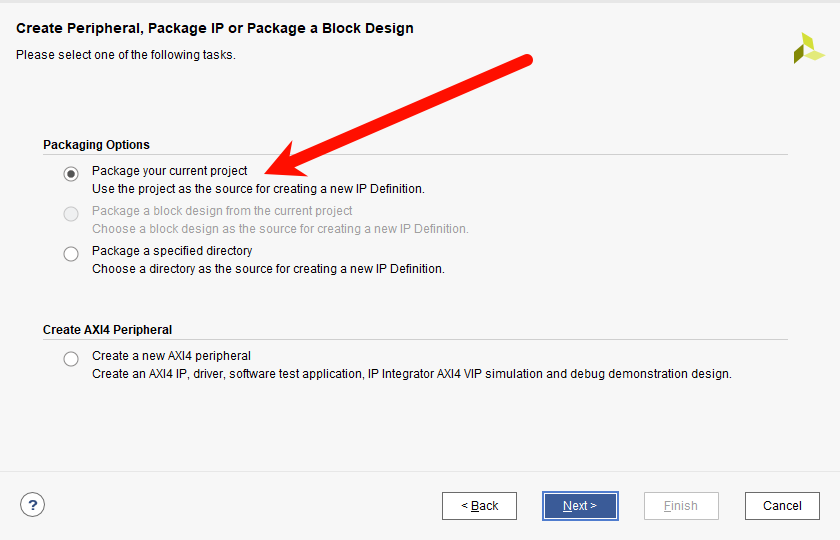Click the disabled Finish button
Screen dimensions: 840x540
coord(681,506)
